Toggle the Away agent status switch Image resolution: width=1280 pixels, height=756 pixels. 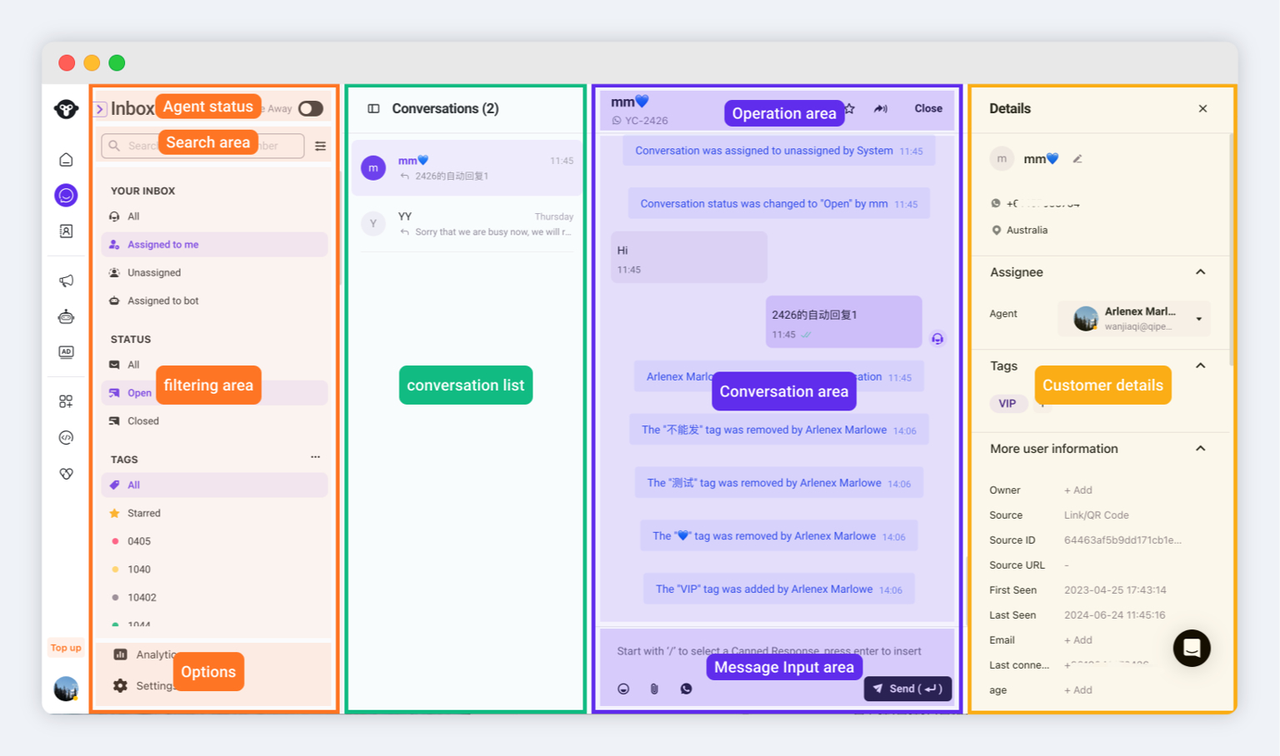[x=310, y=109]
